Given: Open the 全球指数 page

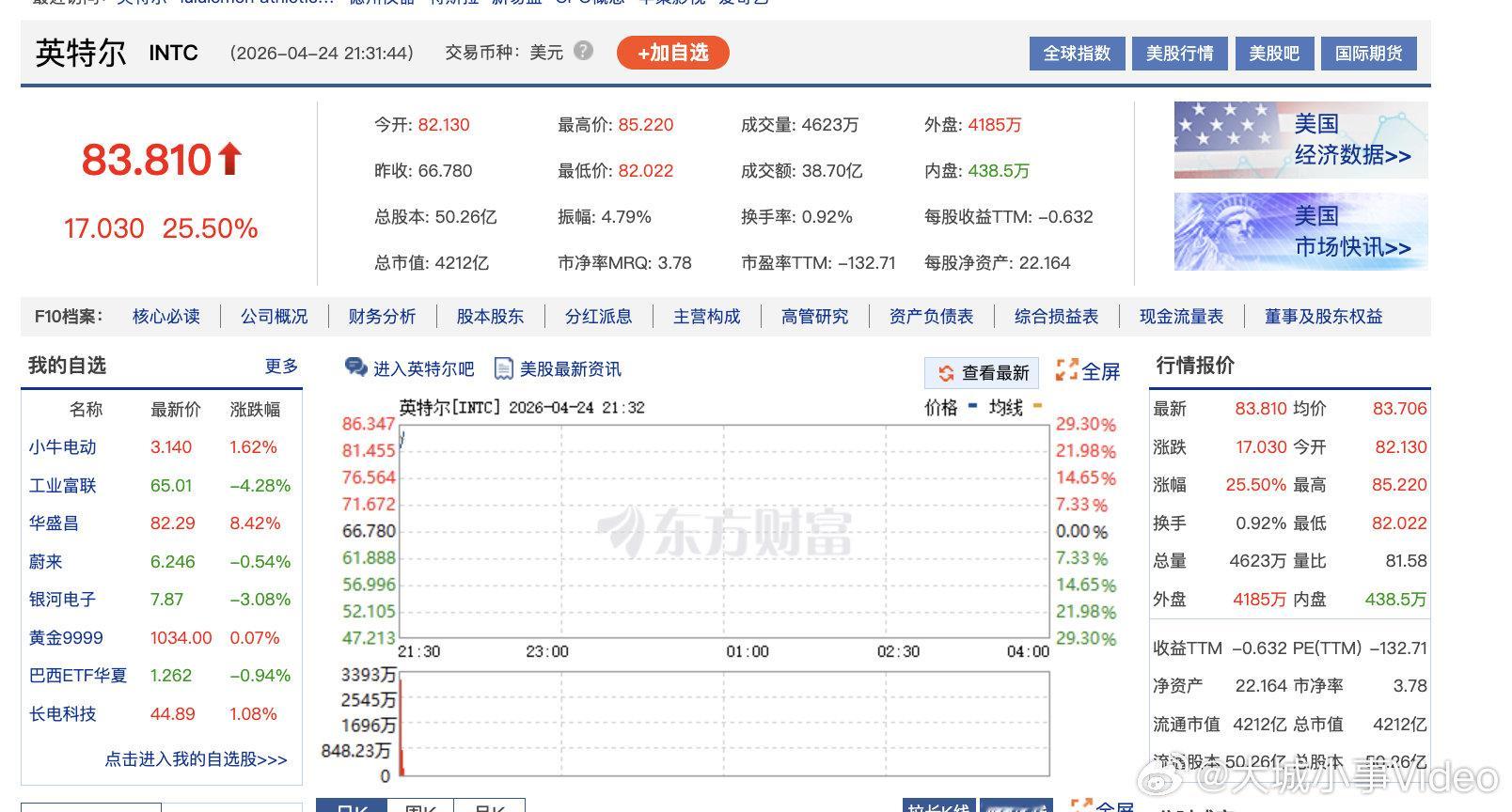Looking at the screenshot, I should click(1077, 54).
